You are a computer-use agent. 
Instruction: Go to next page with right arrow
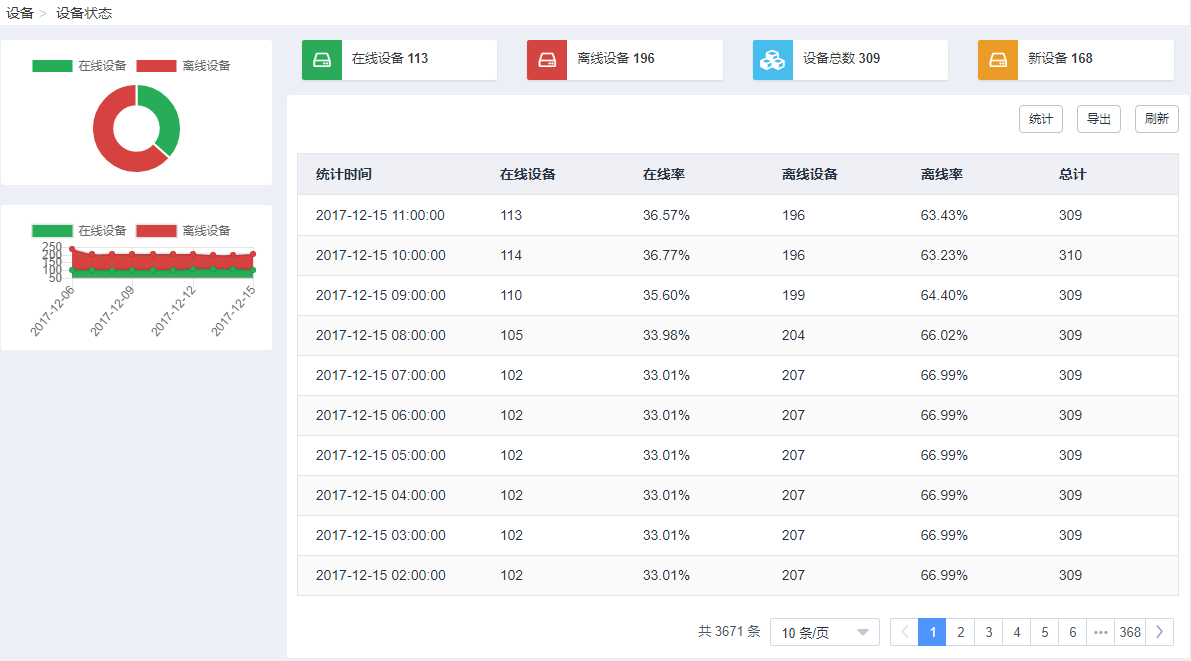1159,632
